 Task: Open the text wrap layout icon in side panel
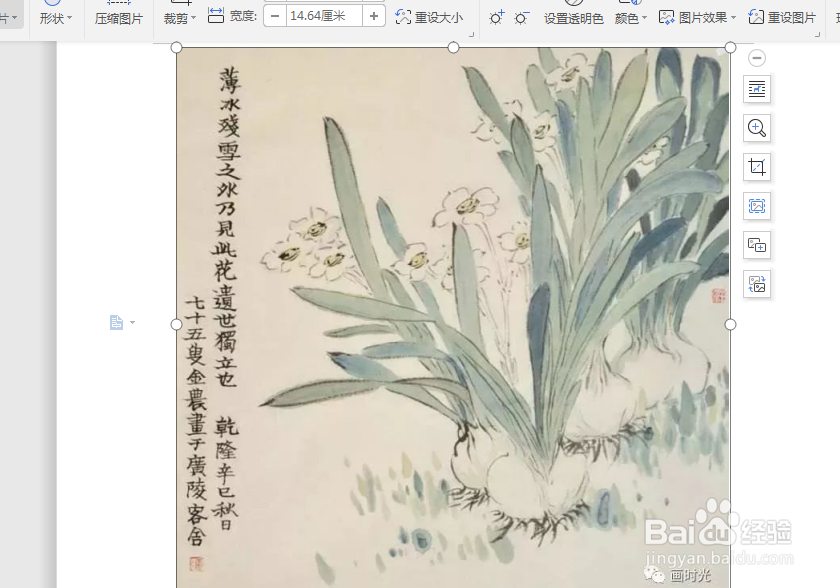(756, 89)
